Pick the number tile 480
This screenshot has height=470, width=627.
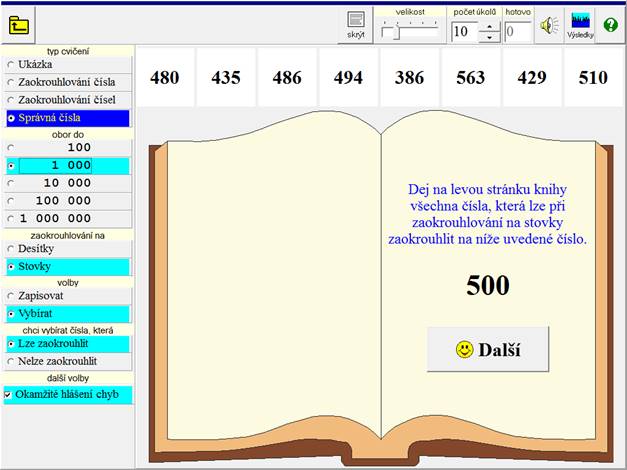(x=165, y=77)
